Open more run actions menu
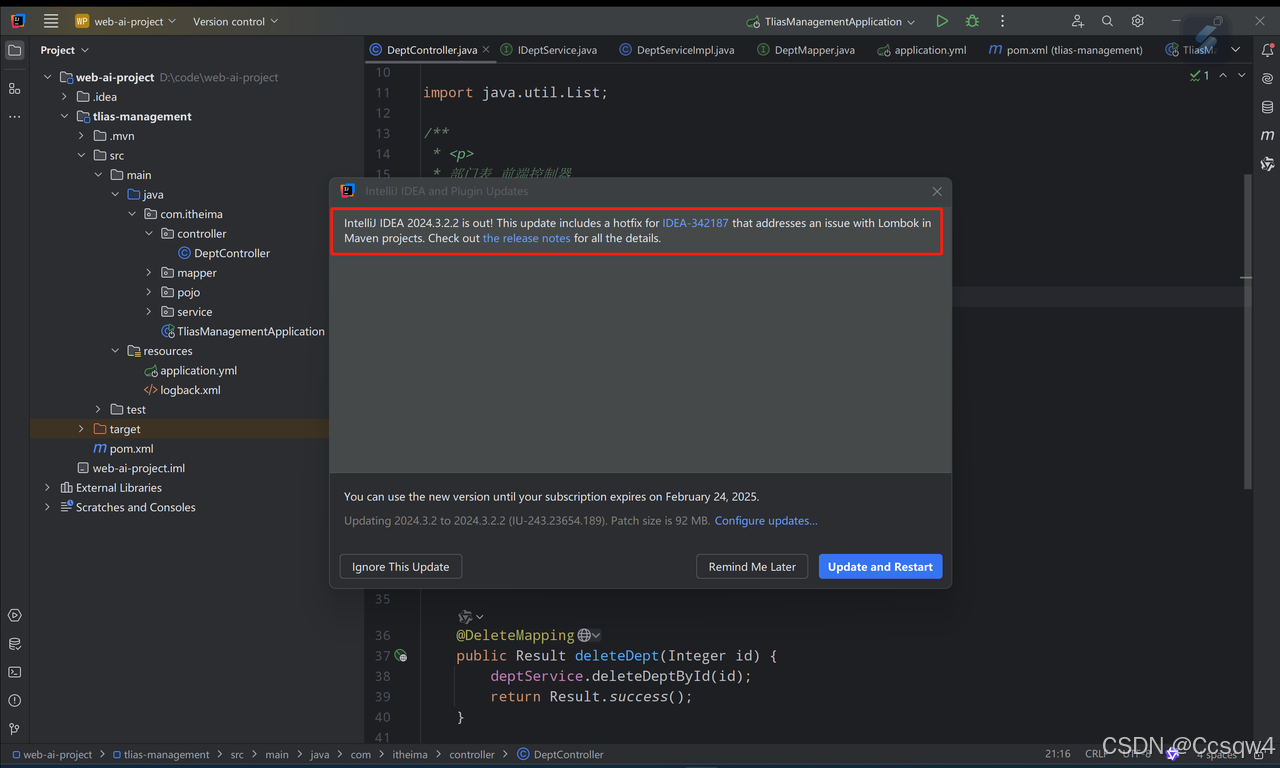The width and height of the screenshot is (1280, 768). (x=1002, y=21)
